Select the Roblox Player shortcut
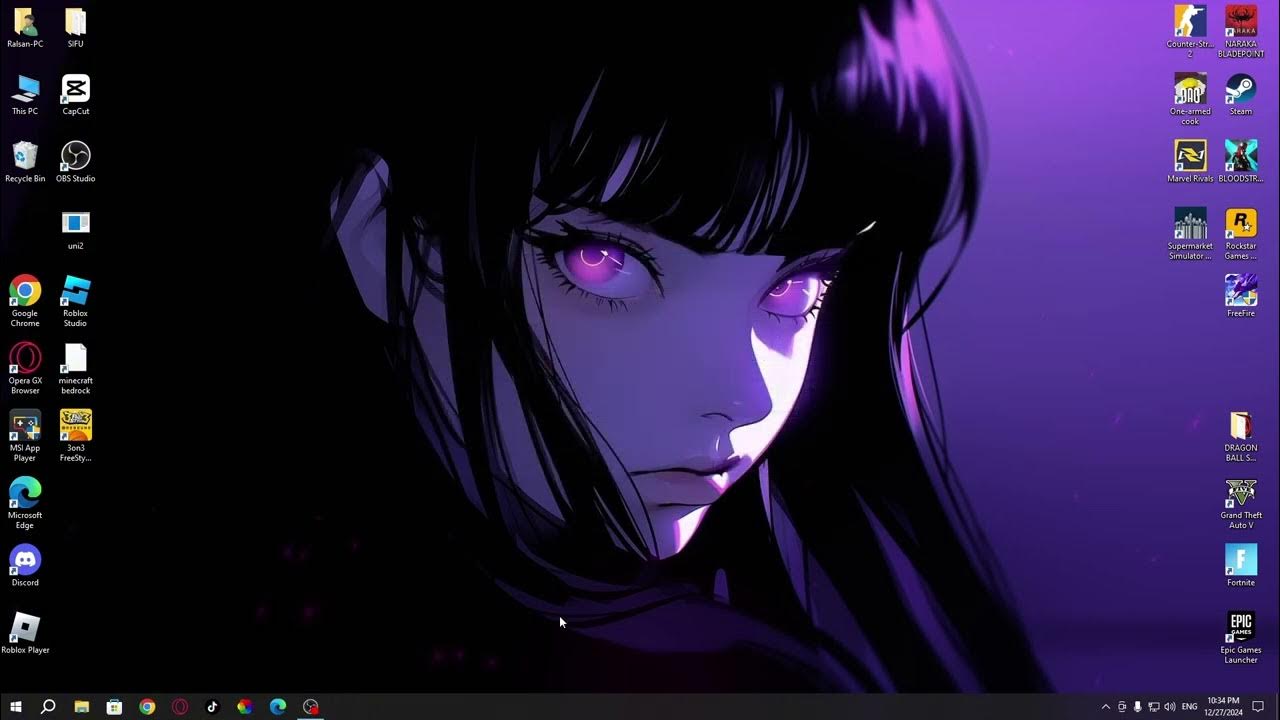1280x720 pixels. point(25,633)
